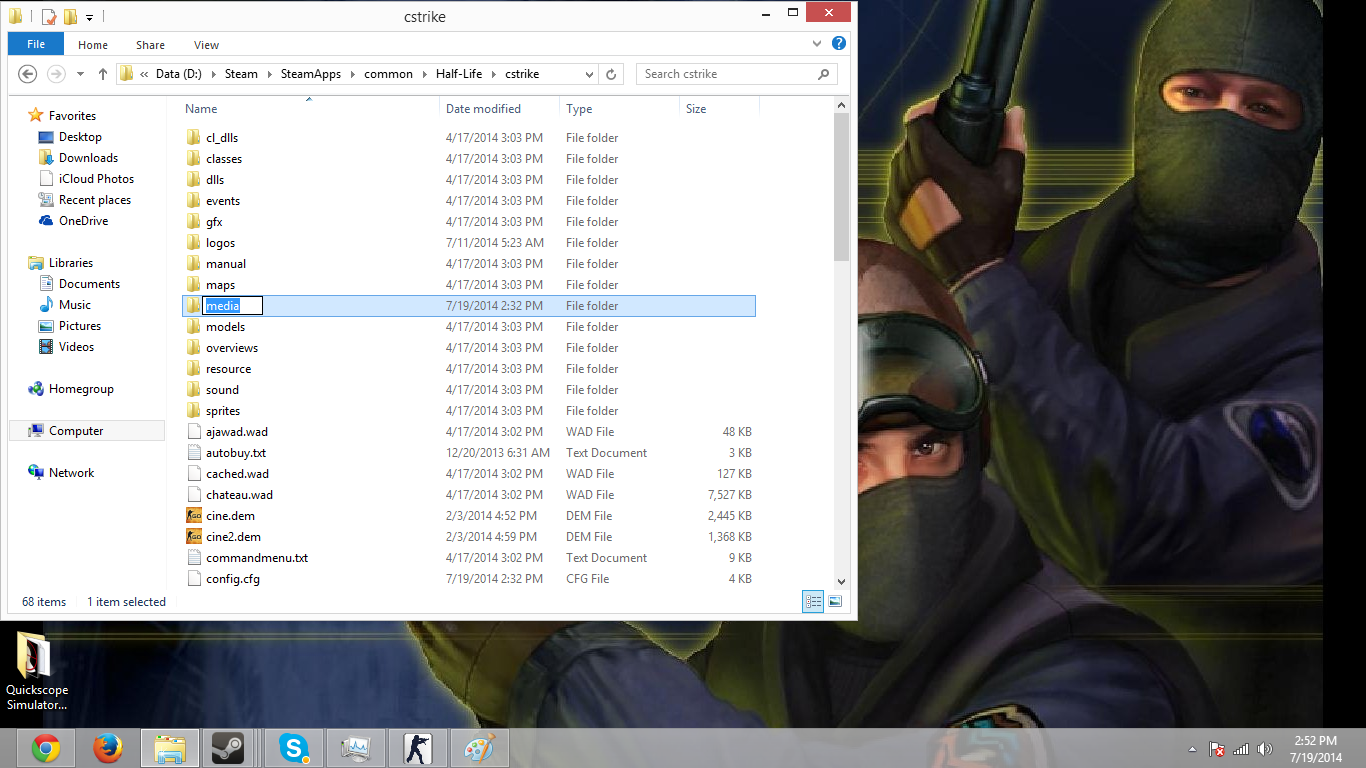Sort files by the Type column
Viewport: 1366px width, 768px height.
point(620,109)
